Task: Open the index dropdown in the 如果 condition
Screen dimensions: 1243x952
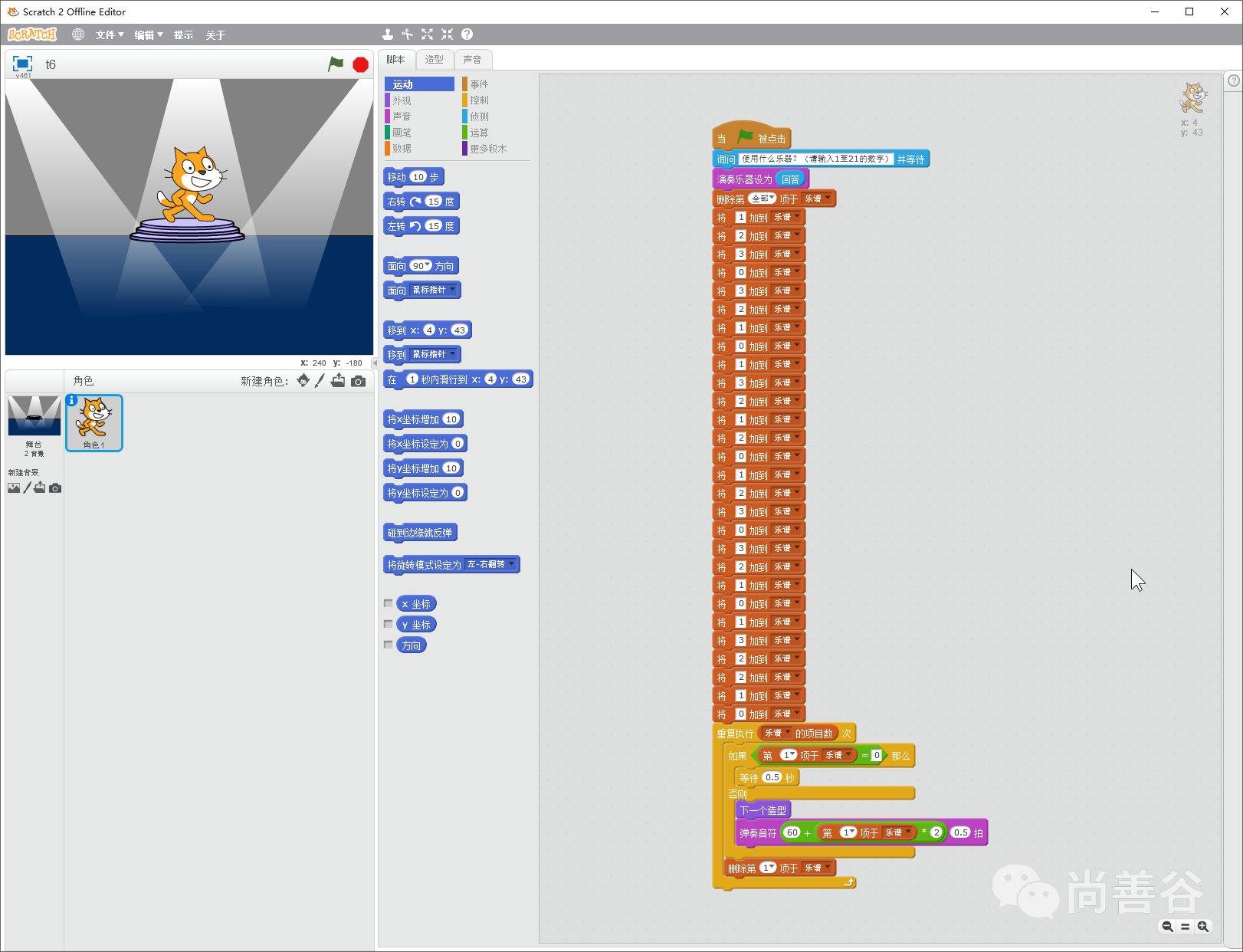Action: pyautogui.click(x=789, y=755)
